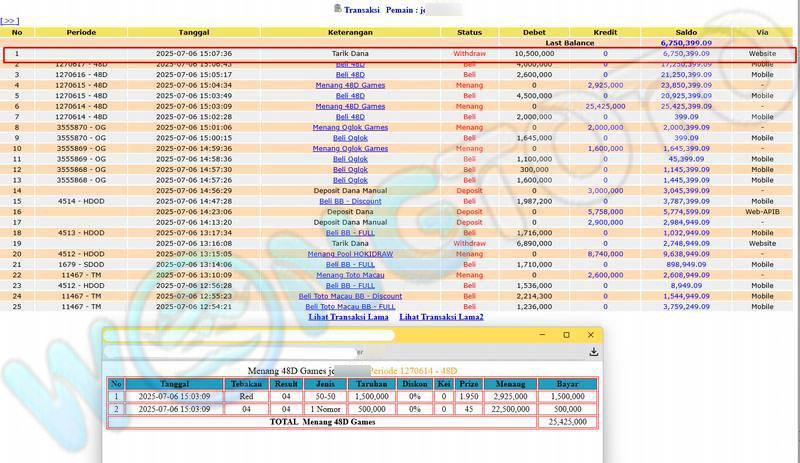Open Lihat Transaksi Lama2 link

pos(441,317)
